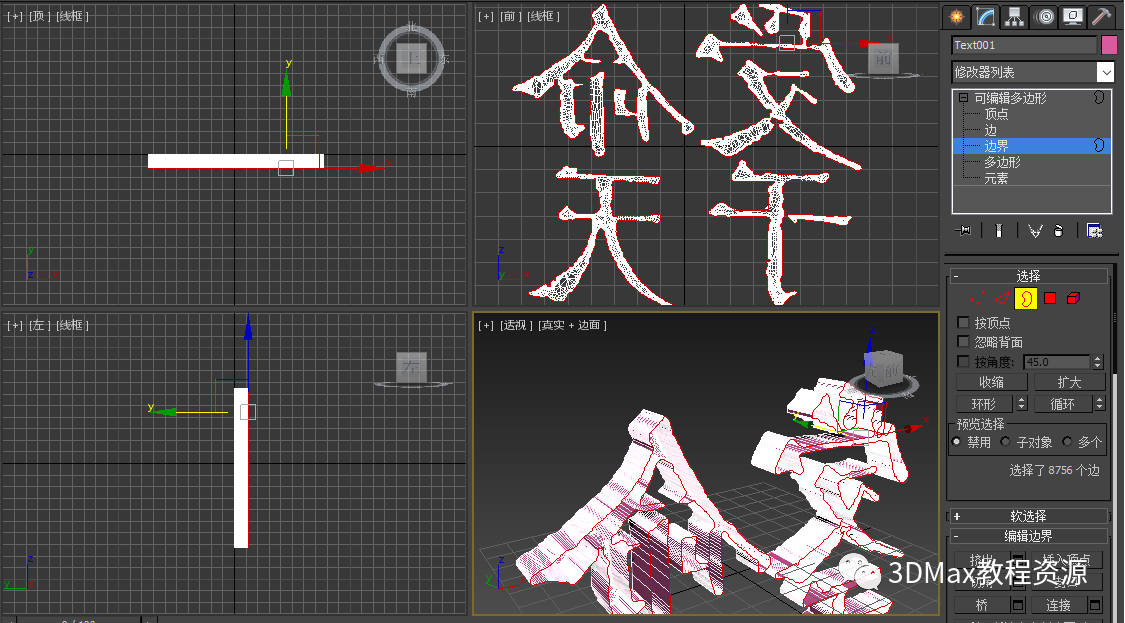Enable the 按顶点 checkbox
This screenshot has width=1125, height=623.
(964, 323)
